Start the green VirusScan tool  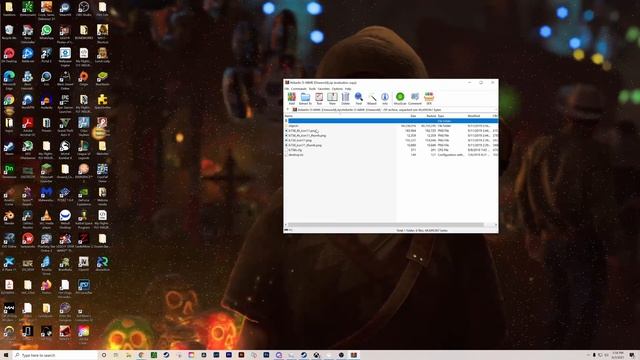pos(400,98)
